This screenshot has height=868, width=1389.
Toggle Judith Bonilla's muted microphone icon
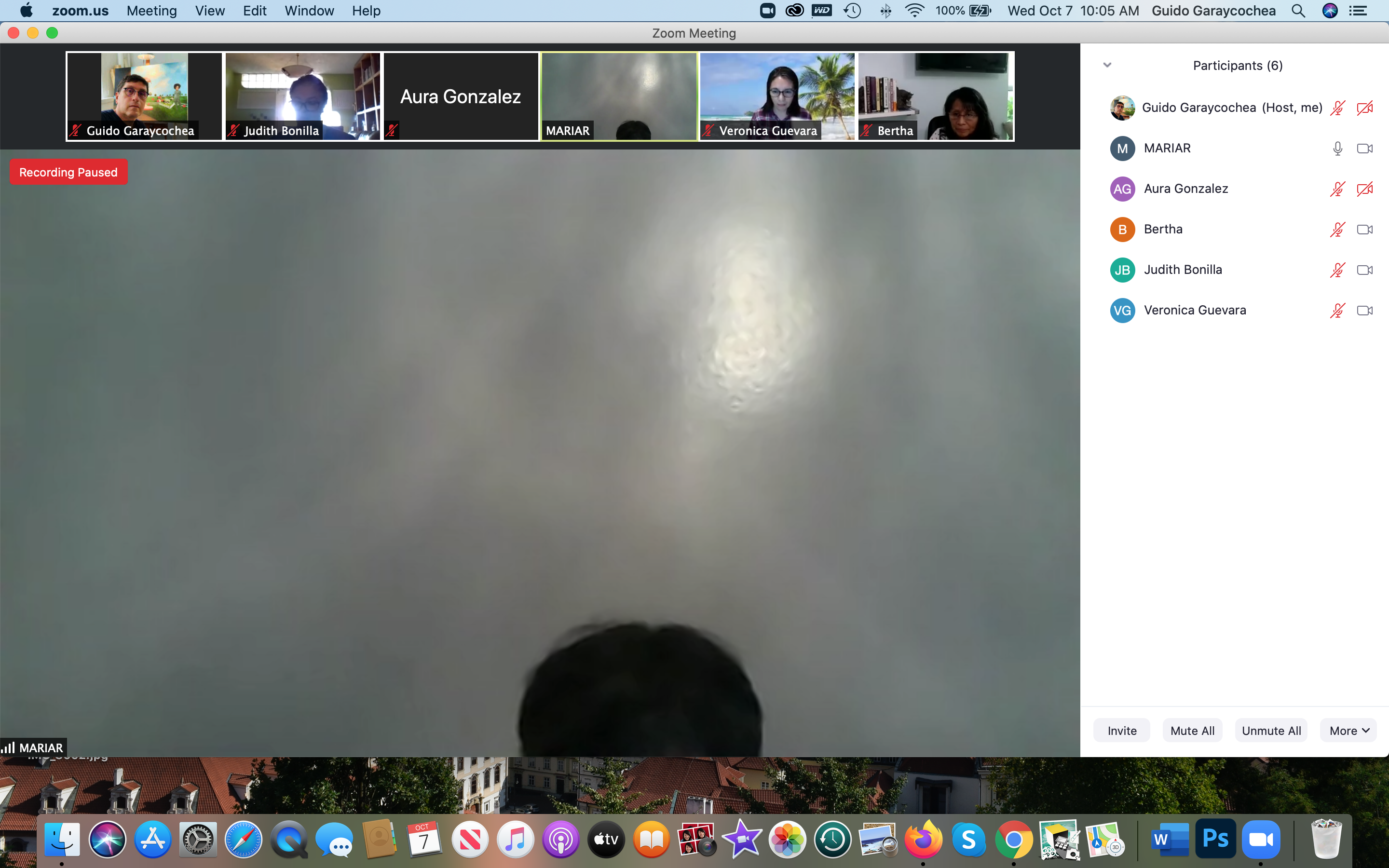point(1337,270)
